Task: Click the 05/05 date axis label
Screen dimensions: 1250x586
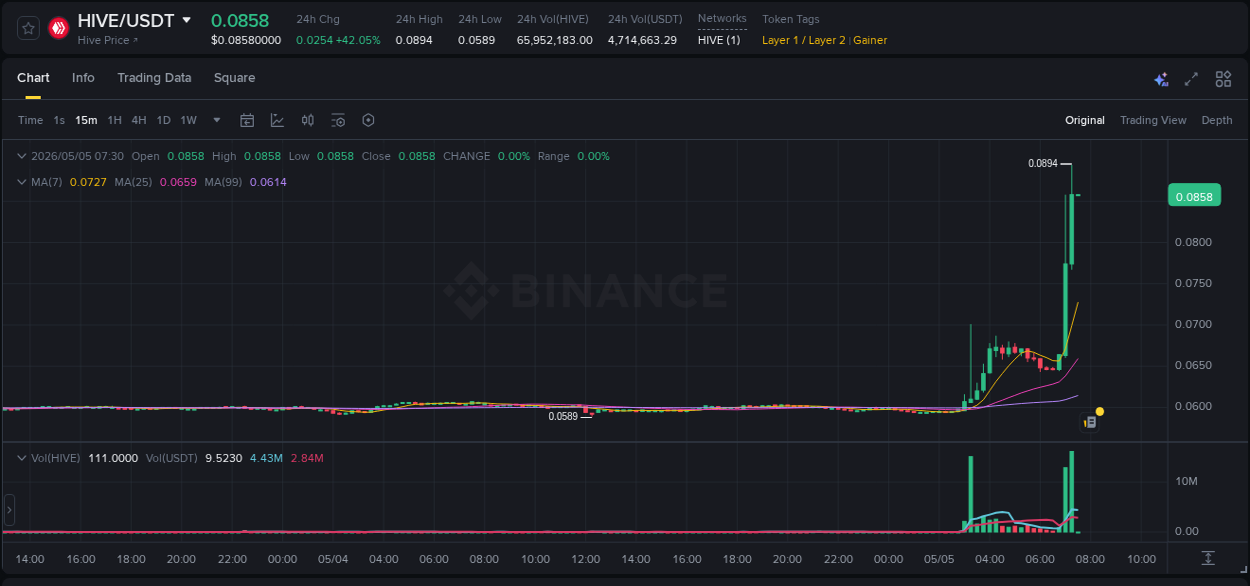Action: click(x=939, y=559)
